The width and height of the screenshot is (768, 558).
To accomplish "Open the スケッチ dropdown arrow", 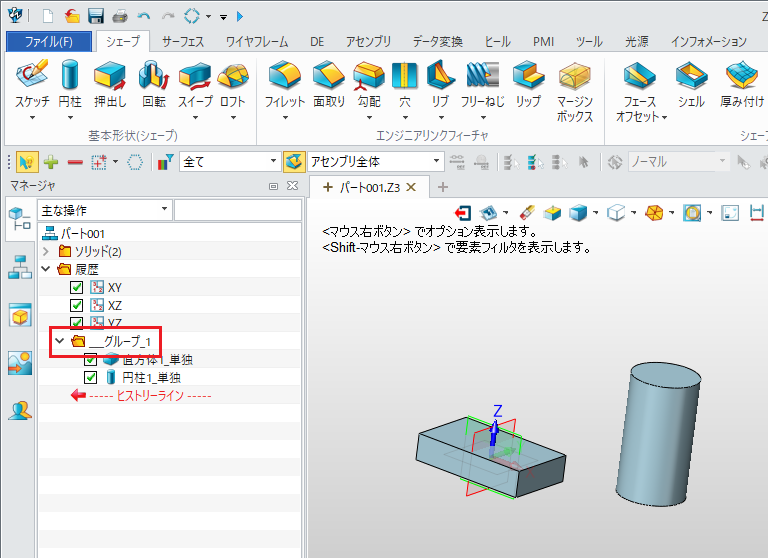I will (32, 118).
